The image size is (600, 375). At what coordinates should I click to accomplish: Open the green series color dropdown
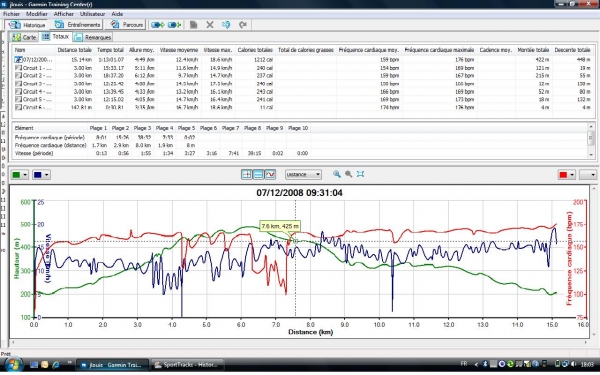(x=20, y=175)
